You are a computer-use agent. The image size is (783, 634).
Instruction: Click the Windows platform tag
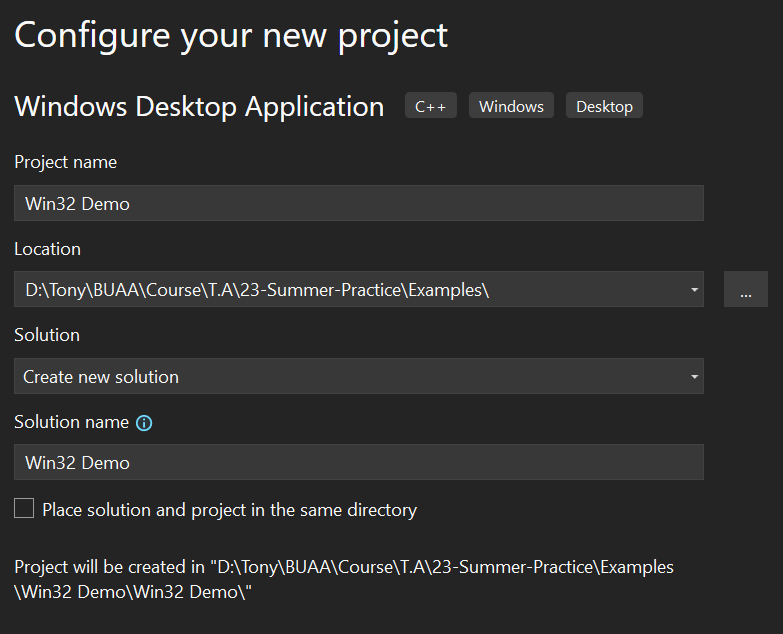click(x=511, y=106)
